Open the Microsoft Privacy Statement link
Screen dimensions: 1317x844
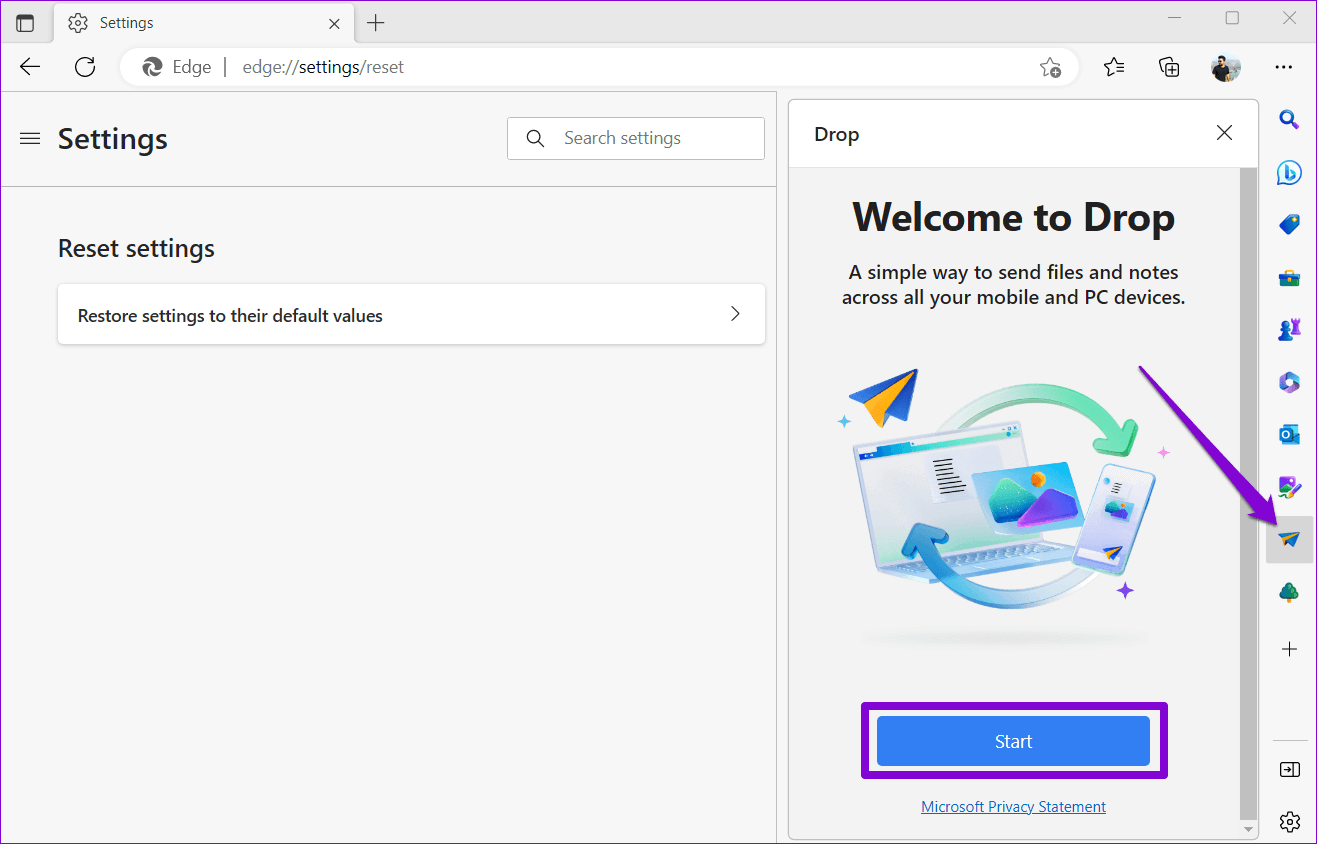coord(1013,807)
